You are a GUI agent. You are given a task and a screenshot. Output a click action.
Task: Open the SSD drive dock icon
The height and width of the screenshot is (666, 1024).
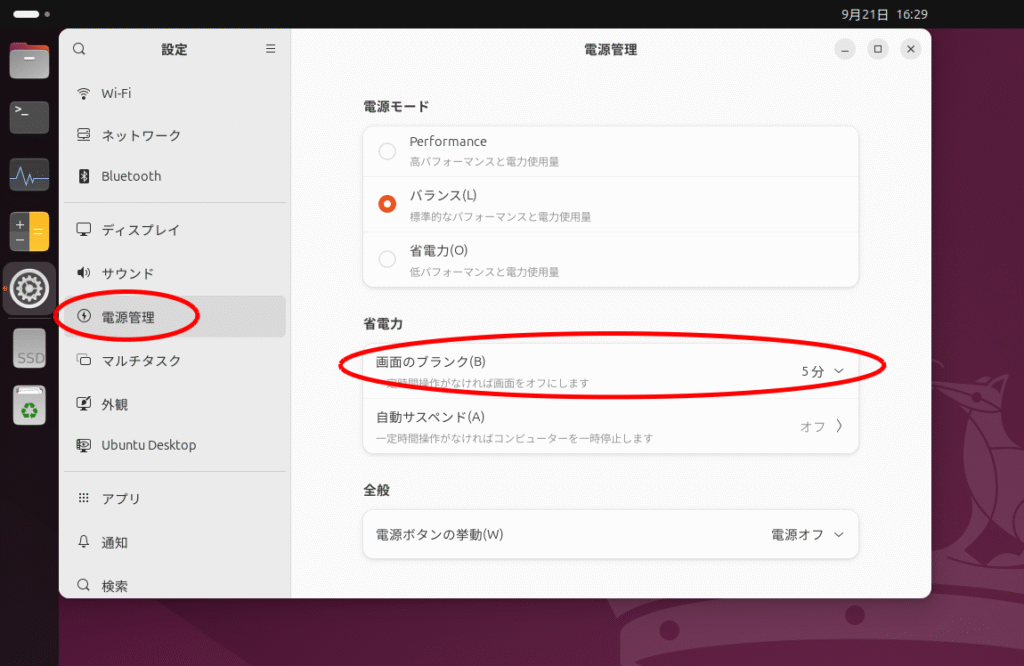29,348
